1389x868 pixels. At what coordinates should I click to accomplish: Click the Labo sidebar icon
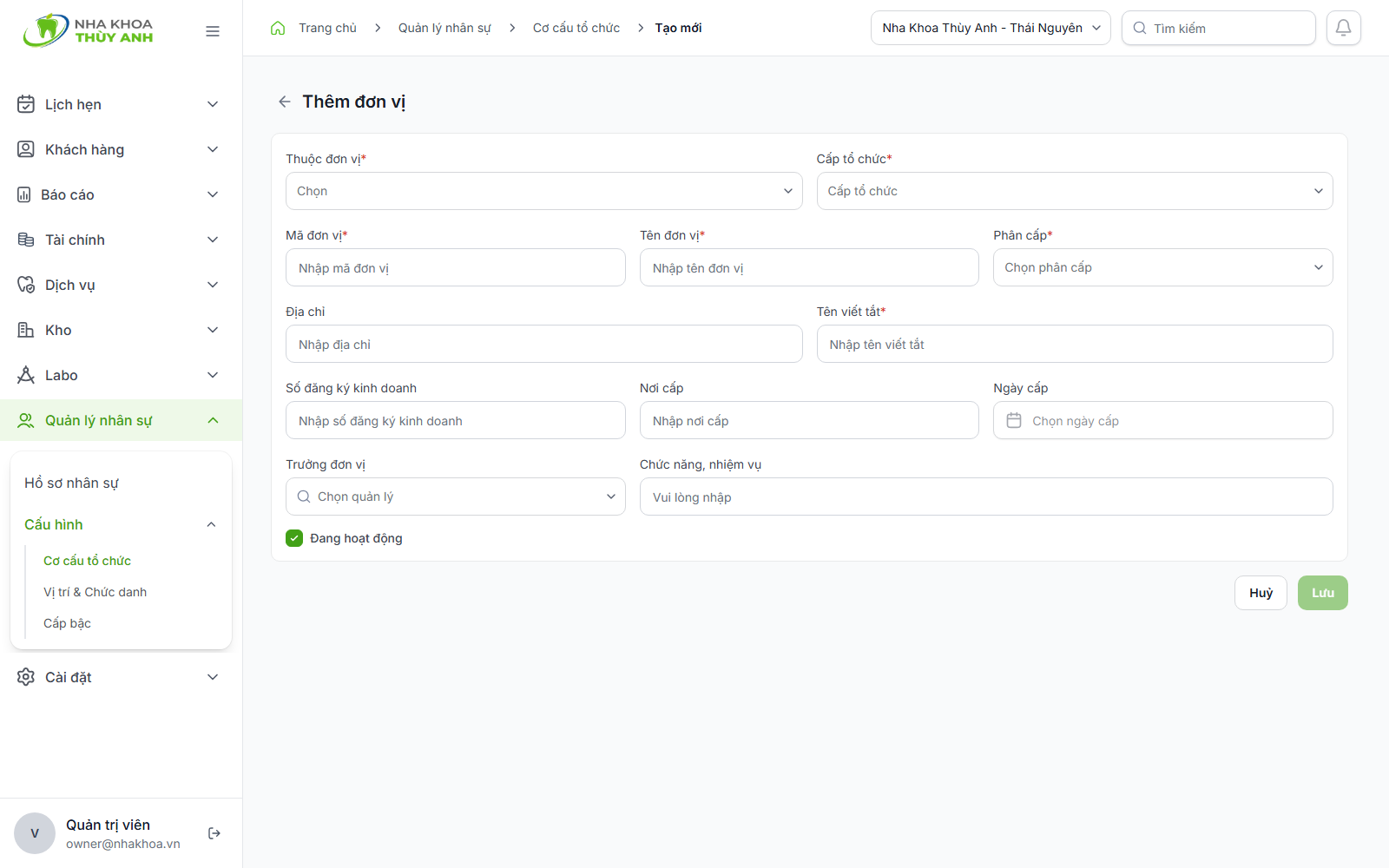tap(26, 375)
